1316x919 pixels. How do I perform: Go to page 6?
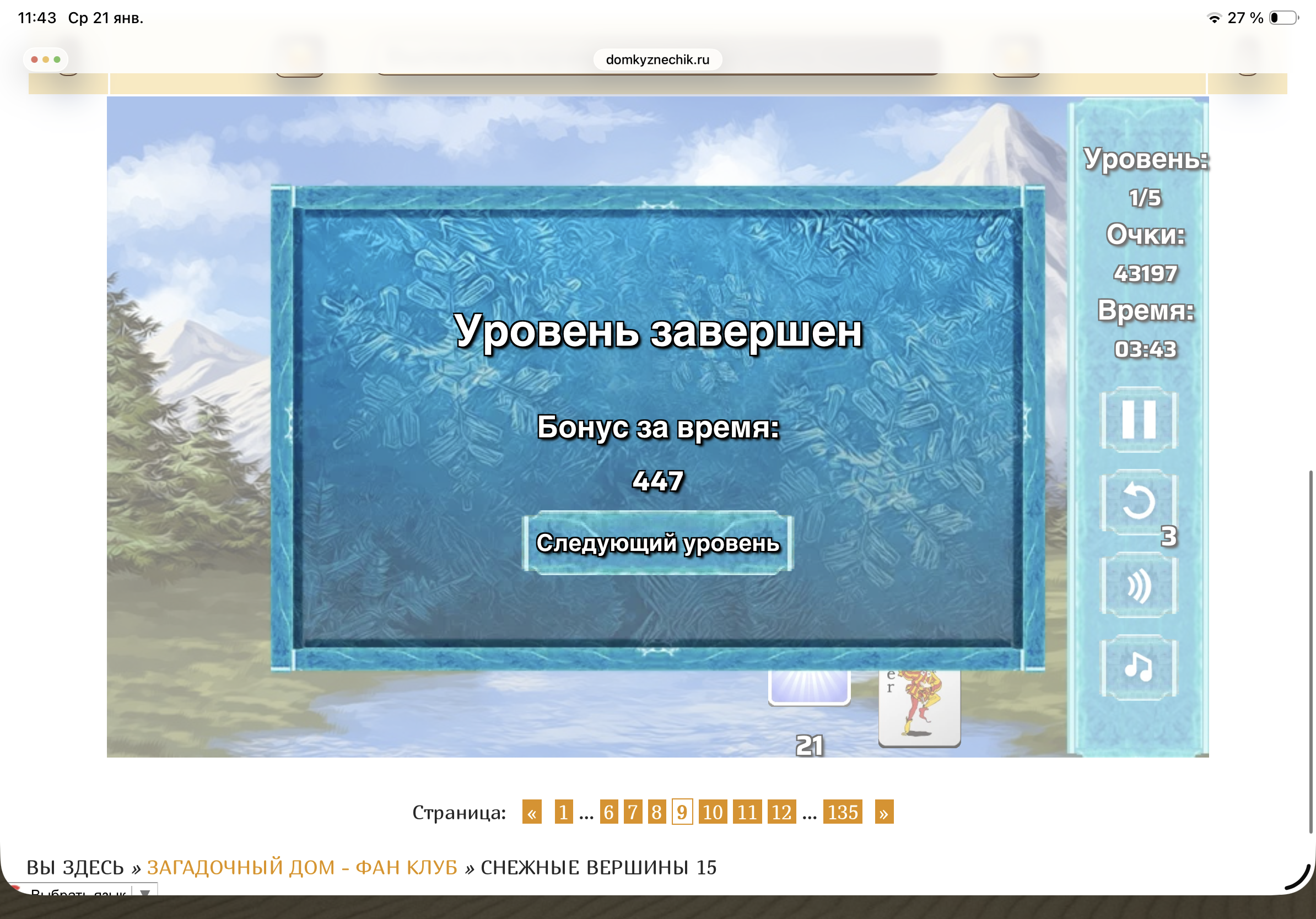(x=609, y=812)
